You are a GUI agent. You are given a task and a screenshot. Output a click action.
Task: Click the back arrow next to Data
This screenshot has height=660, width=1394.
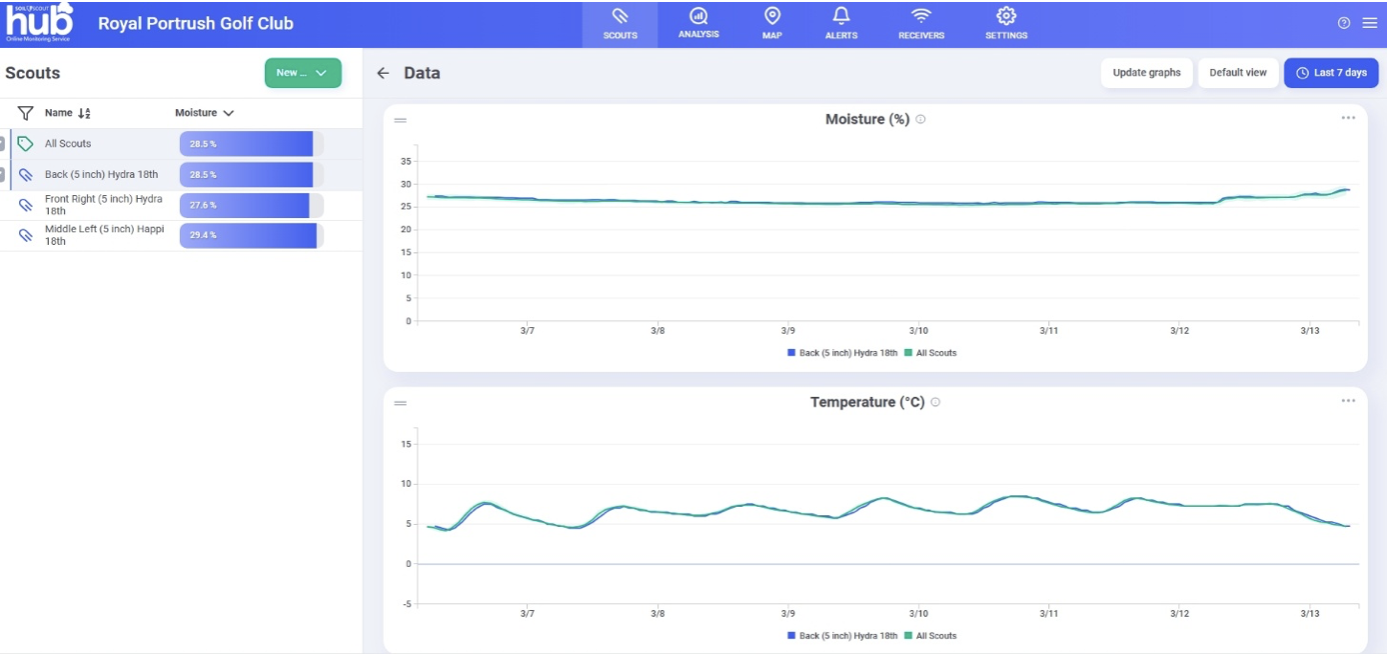tap(383, 73)
